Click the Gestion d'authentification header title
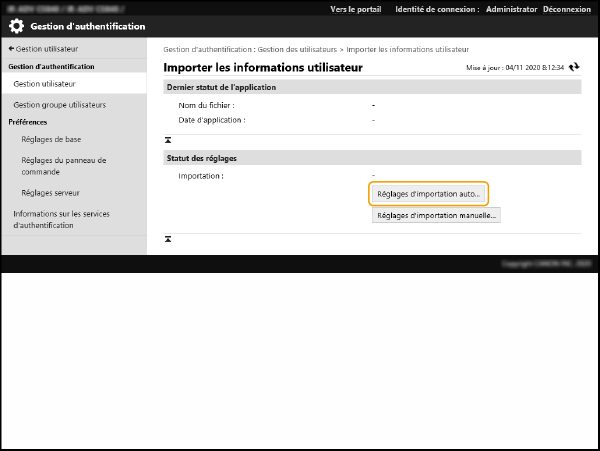 [x=88, y=26]
